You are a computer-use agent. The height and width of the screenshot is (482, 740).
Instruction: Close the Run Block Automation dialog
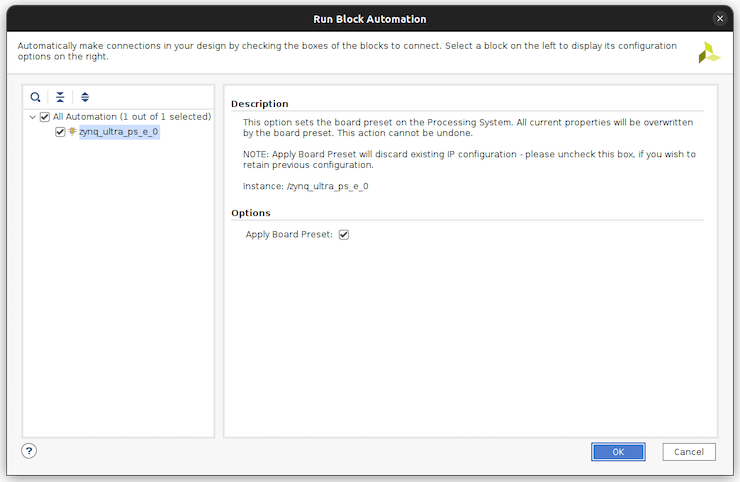[720, 19]
